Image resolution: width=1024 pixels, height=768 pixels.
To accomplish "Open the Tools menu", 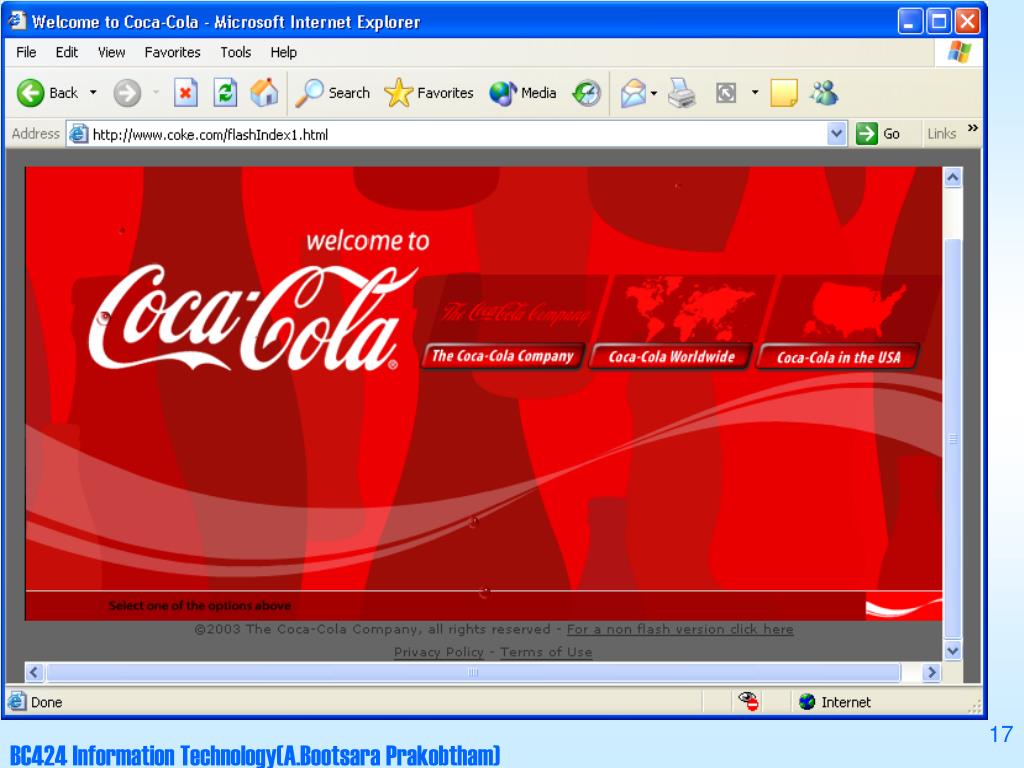I will 236,52.
